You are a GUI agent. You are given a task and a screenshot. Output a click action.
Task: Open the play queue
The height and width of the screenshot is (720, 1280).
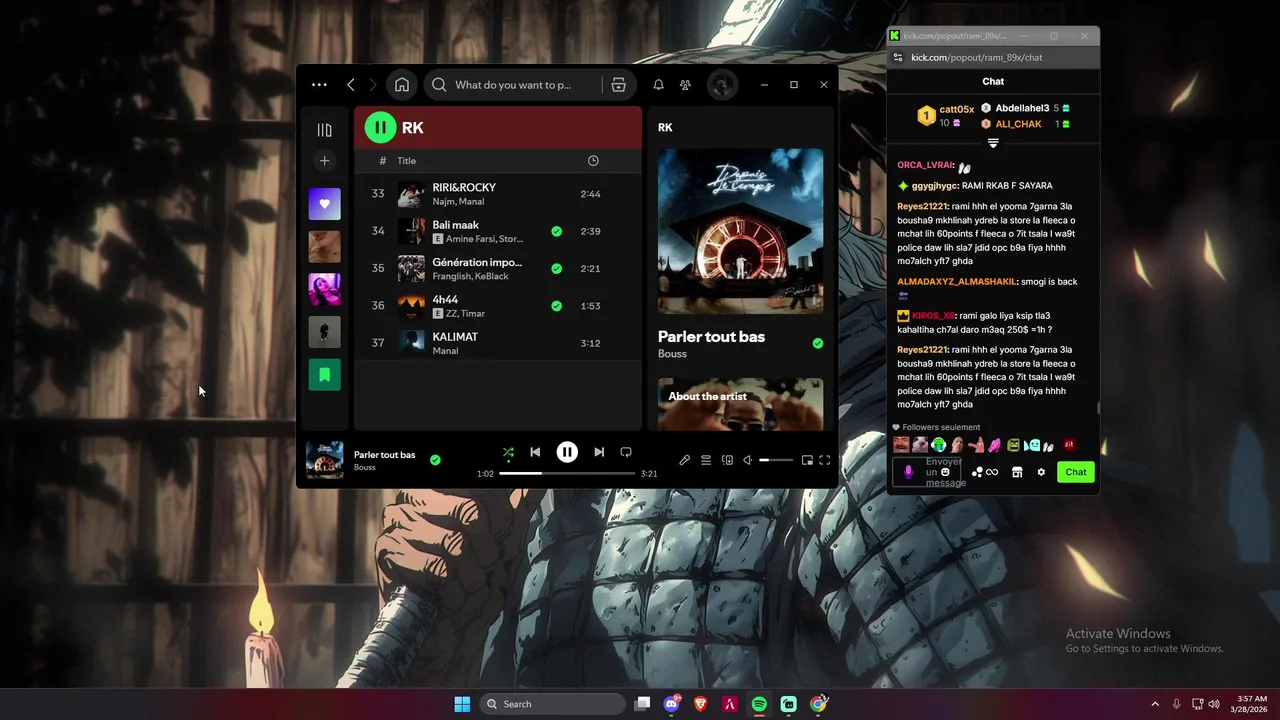tap(706, 460)
